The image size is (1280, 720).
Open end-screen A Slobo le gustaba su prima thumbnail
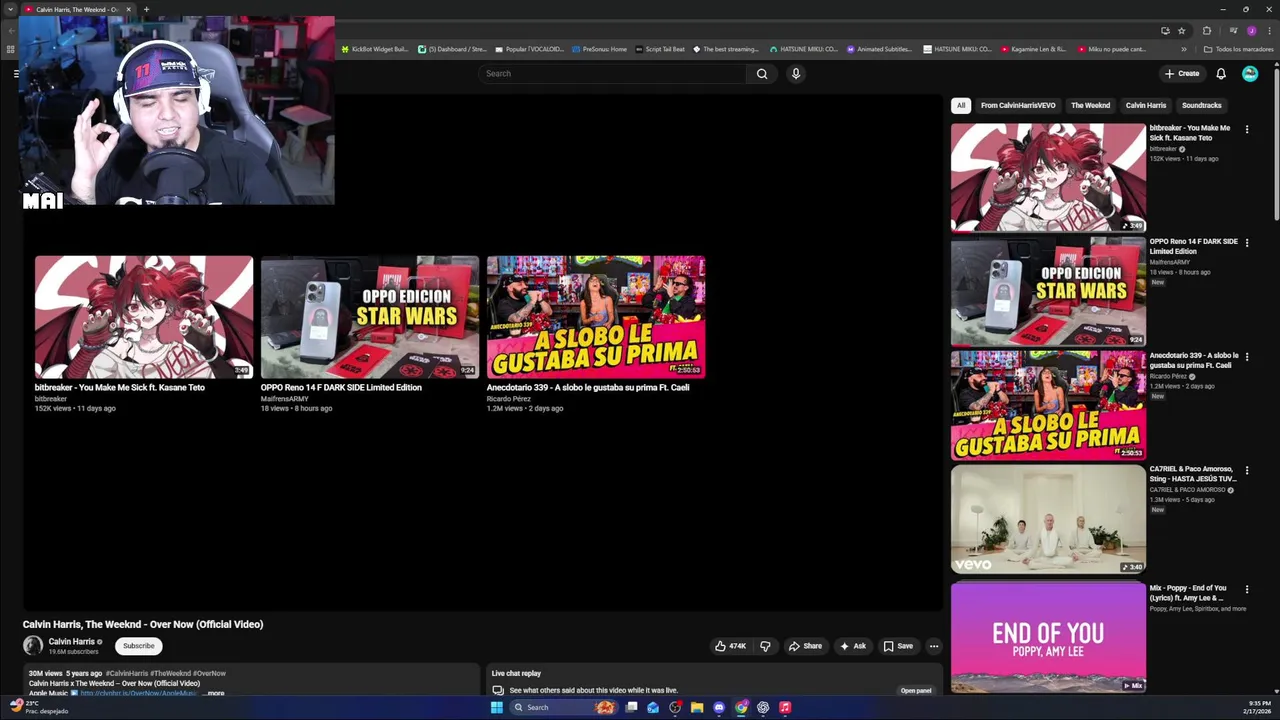pos(596,317)
